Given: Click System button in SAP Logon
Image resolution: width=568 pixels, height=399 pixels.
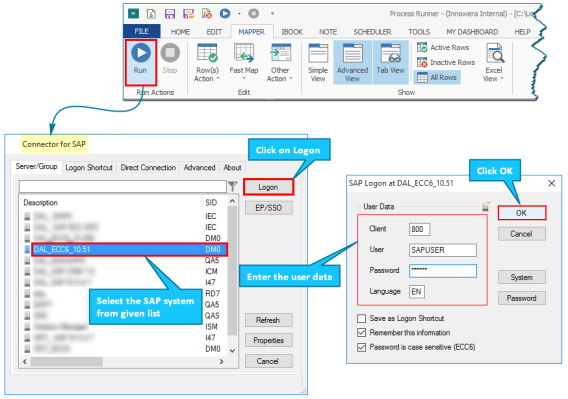Looking at the screenshot, I should coord(522,277).
